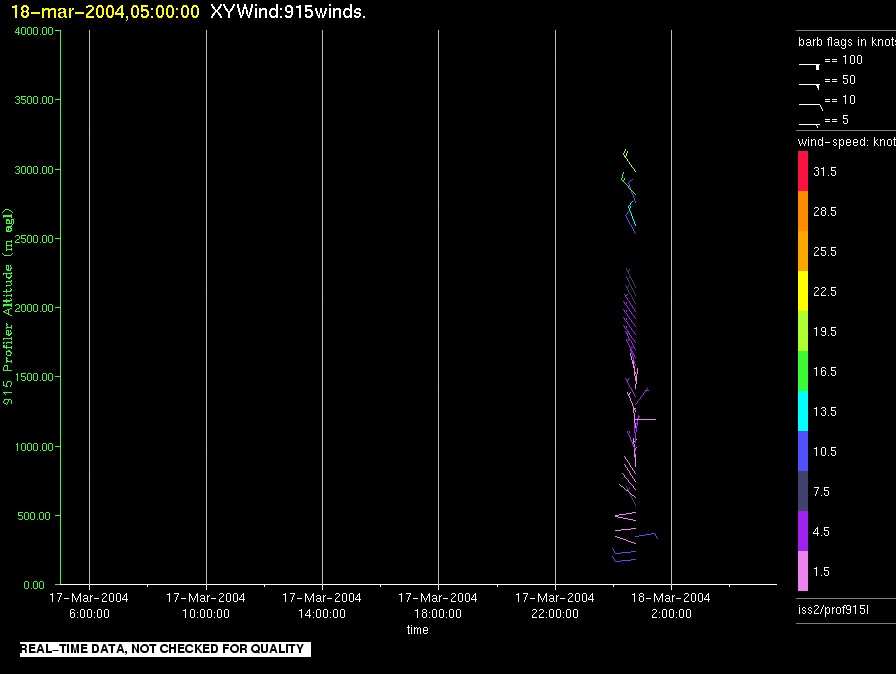Click the horizontal pink wind barb near 1200 m

645,419
